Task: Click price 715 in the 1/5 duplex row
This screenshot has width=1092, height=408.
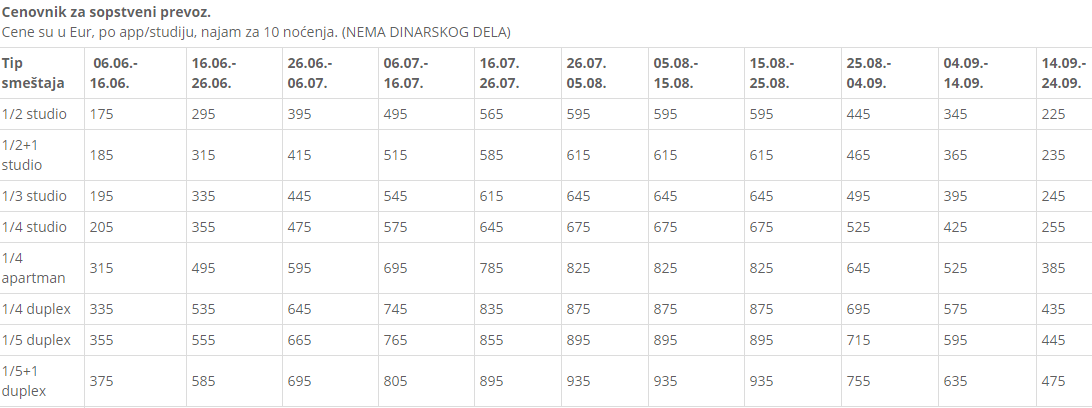Action: pyautogui.click(x=858, y=340)
